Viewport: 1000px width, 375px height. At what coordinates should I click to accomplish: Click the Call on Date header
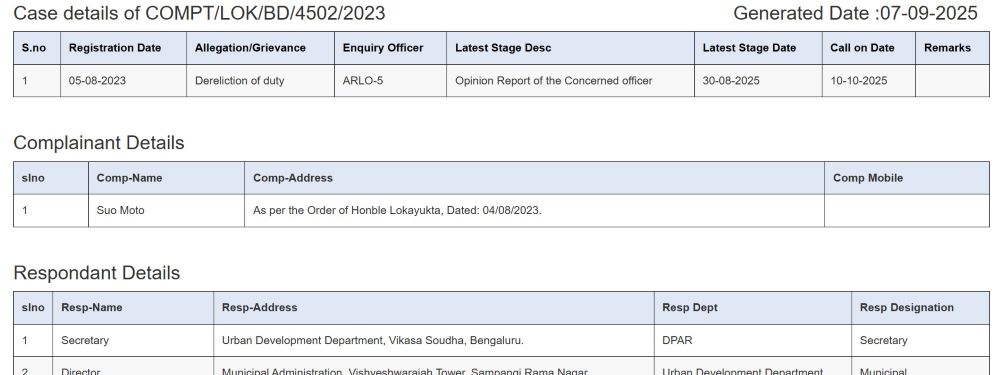tap(869, 48)
